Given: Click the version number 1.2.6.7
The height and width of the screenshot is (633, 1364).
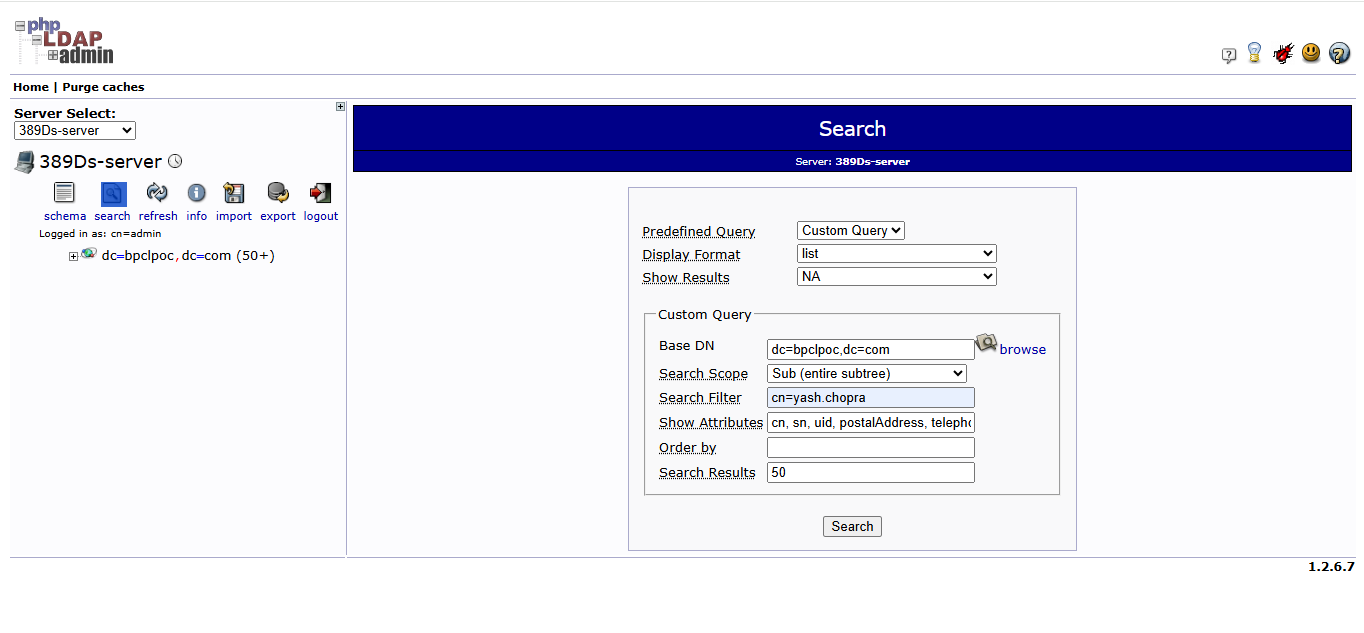Looking at the screenshot, I should coord(1331,567).
